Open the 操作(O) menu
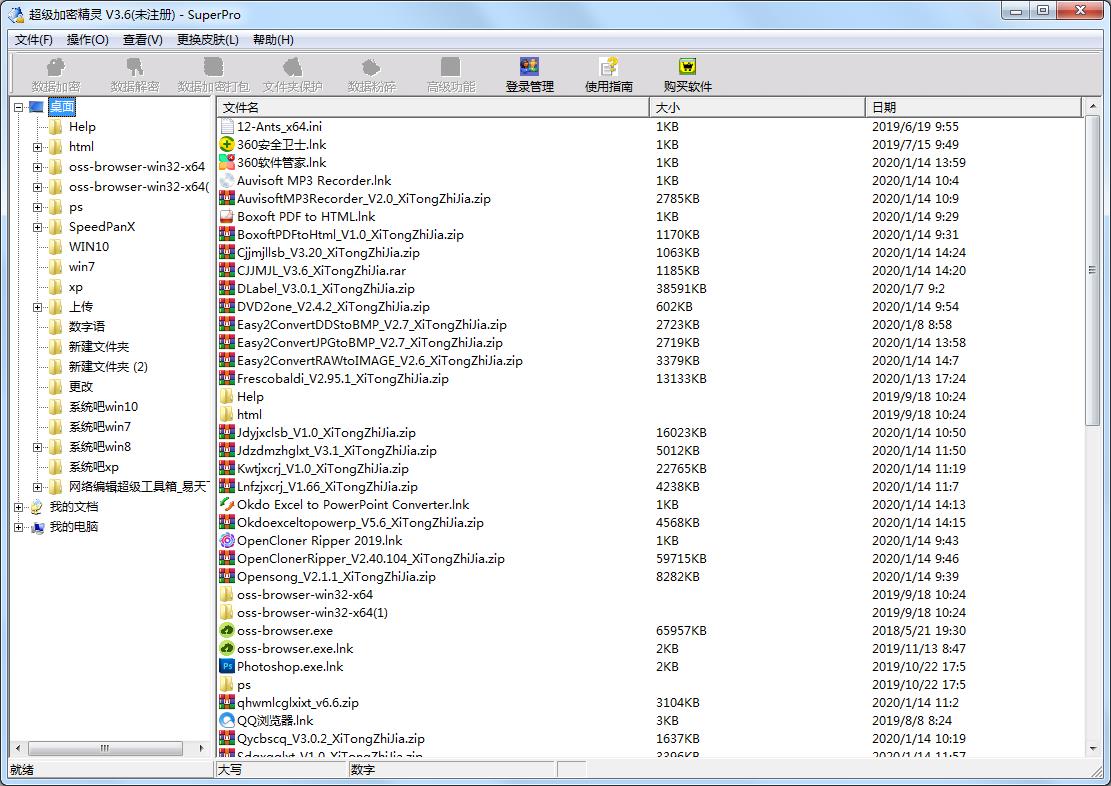Image resolution: width=1111 pixels, height=786 pixels. tap(88, 40)
